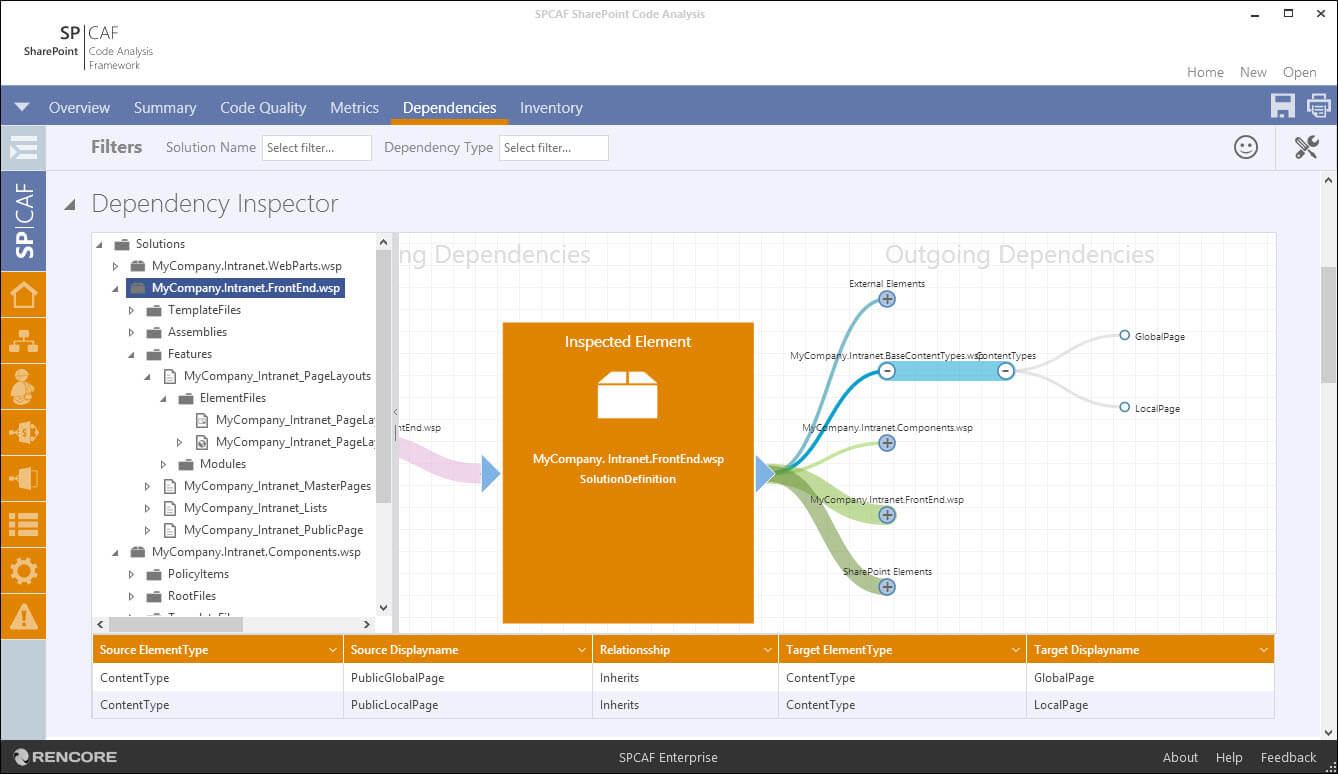
Task: Click the package icon in Inspected Element
Action: pos(628,394)
